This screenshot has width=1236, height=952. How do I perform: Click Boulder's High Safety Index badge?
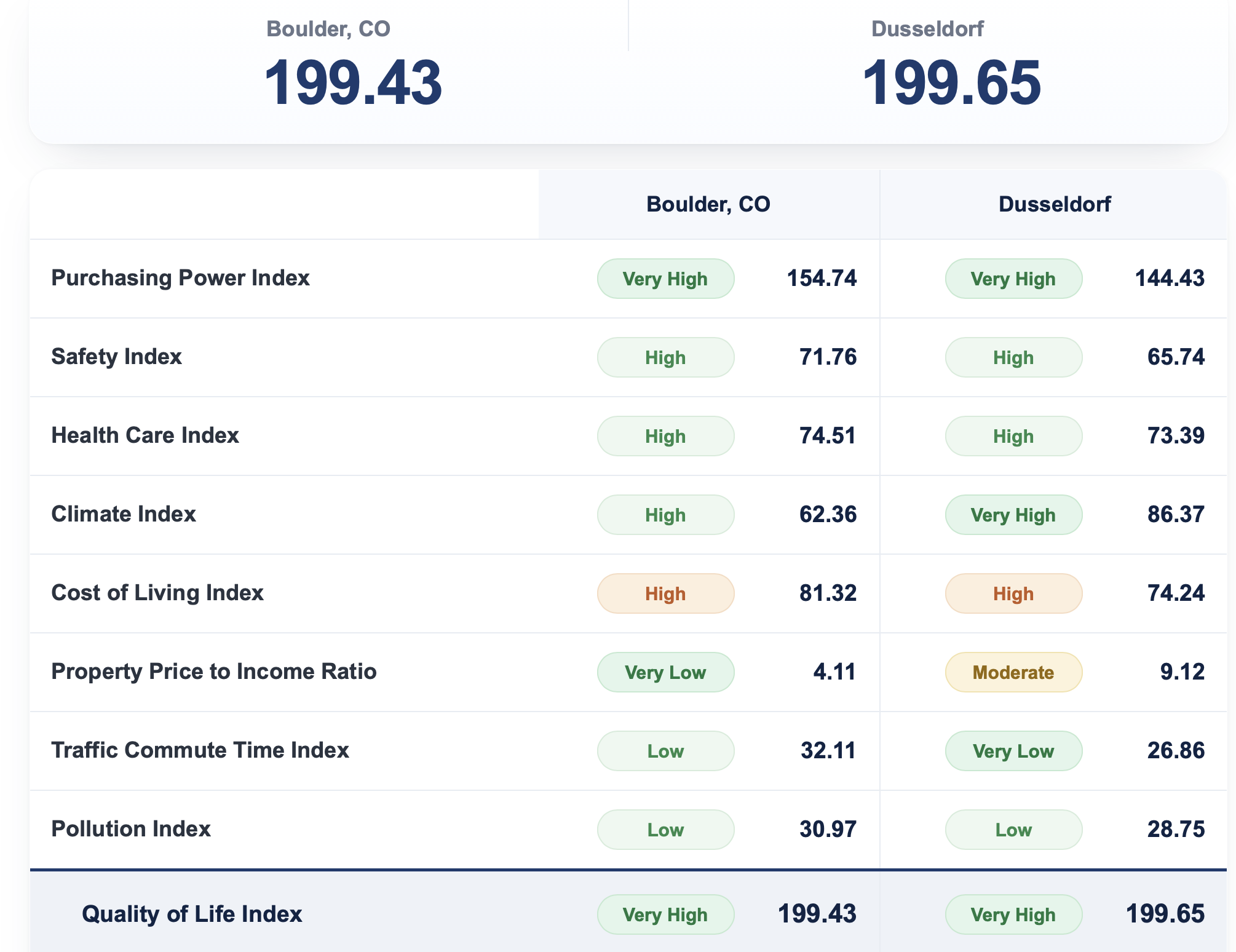pos(665,357)
